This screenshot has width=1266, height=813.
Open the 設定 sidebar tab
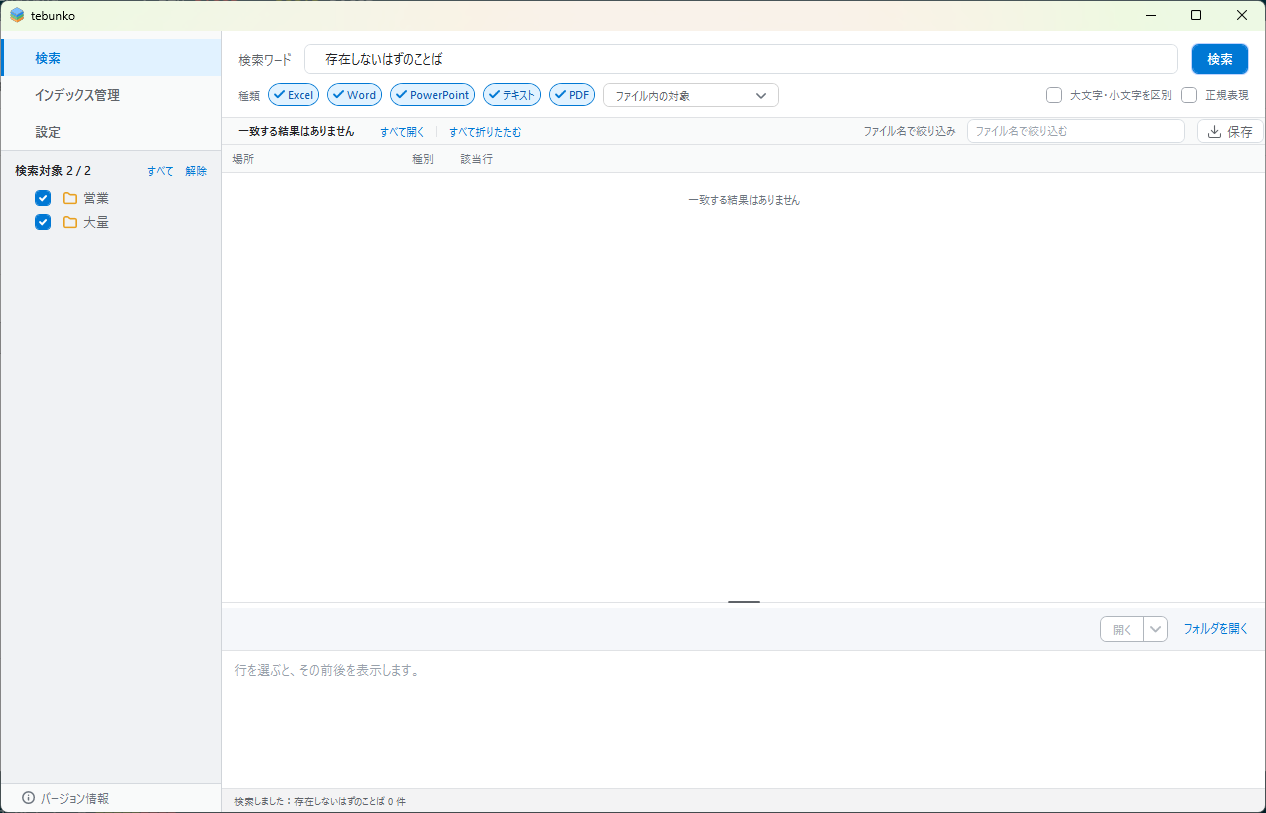point(111,132)
